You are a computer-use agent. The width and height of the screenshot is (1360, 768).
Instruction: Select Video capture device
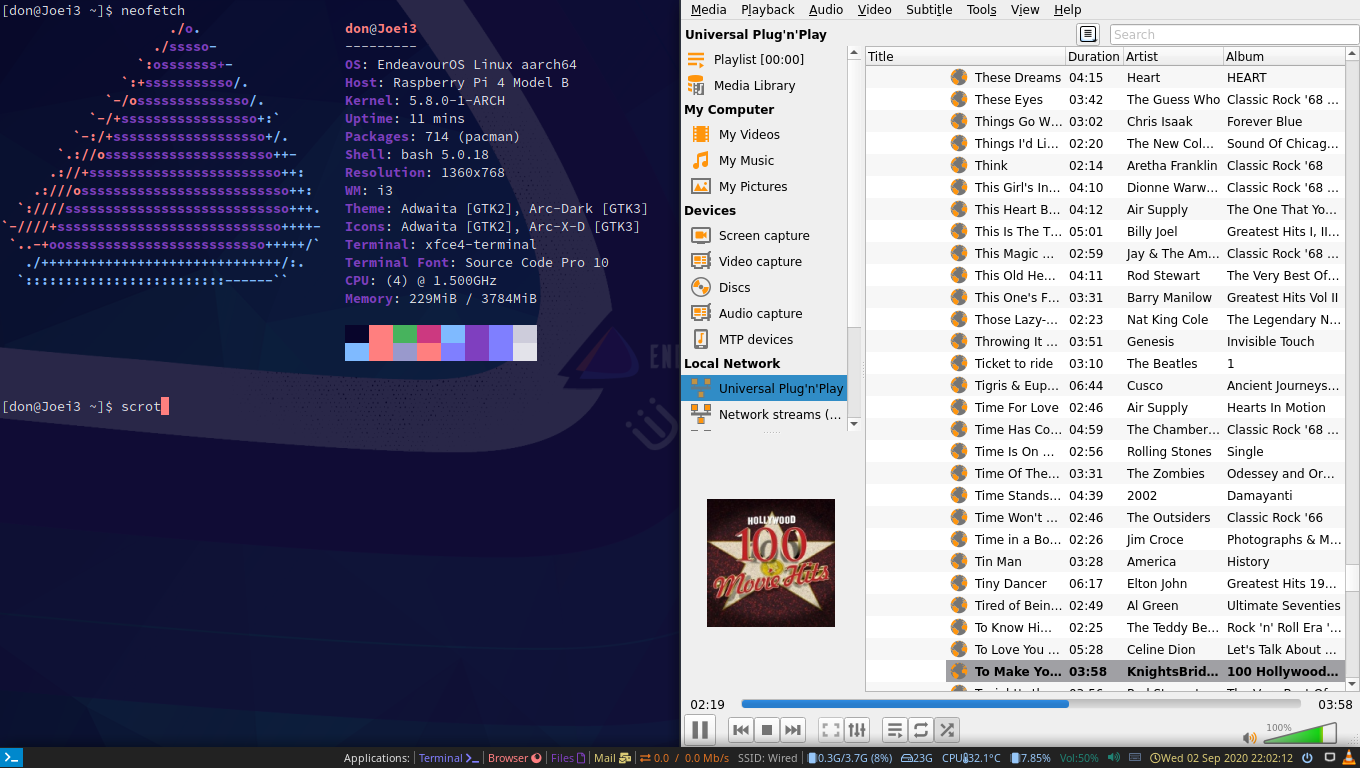pos(764,261)
